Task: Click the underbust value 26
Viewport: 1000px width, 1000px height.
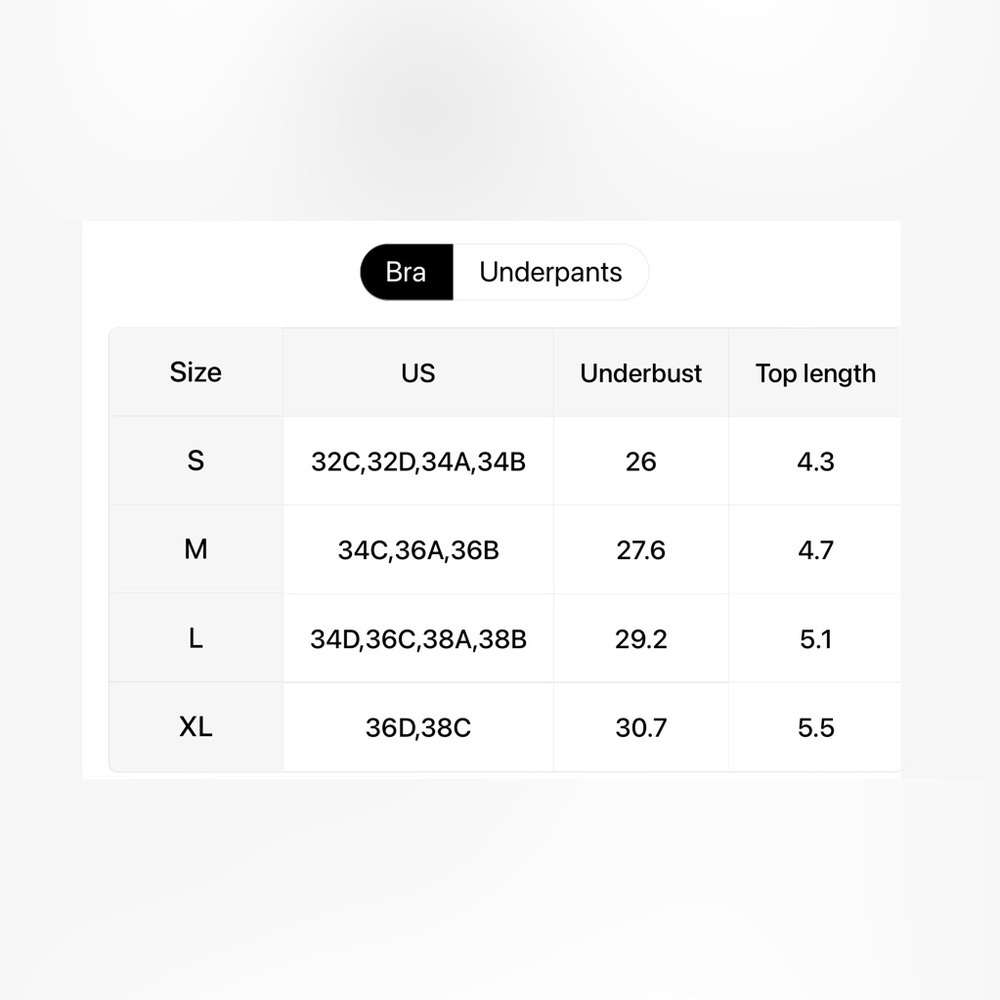Action: (x=641, y=461)
